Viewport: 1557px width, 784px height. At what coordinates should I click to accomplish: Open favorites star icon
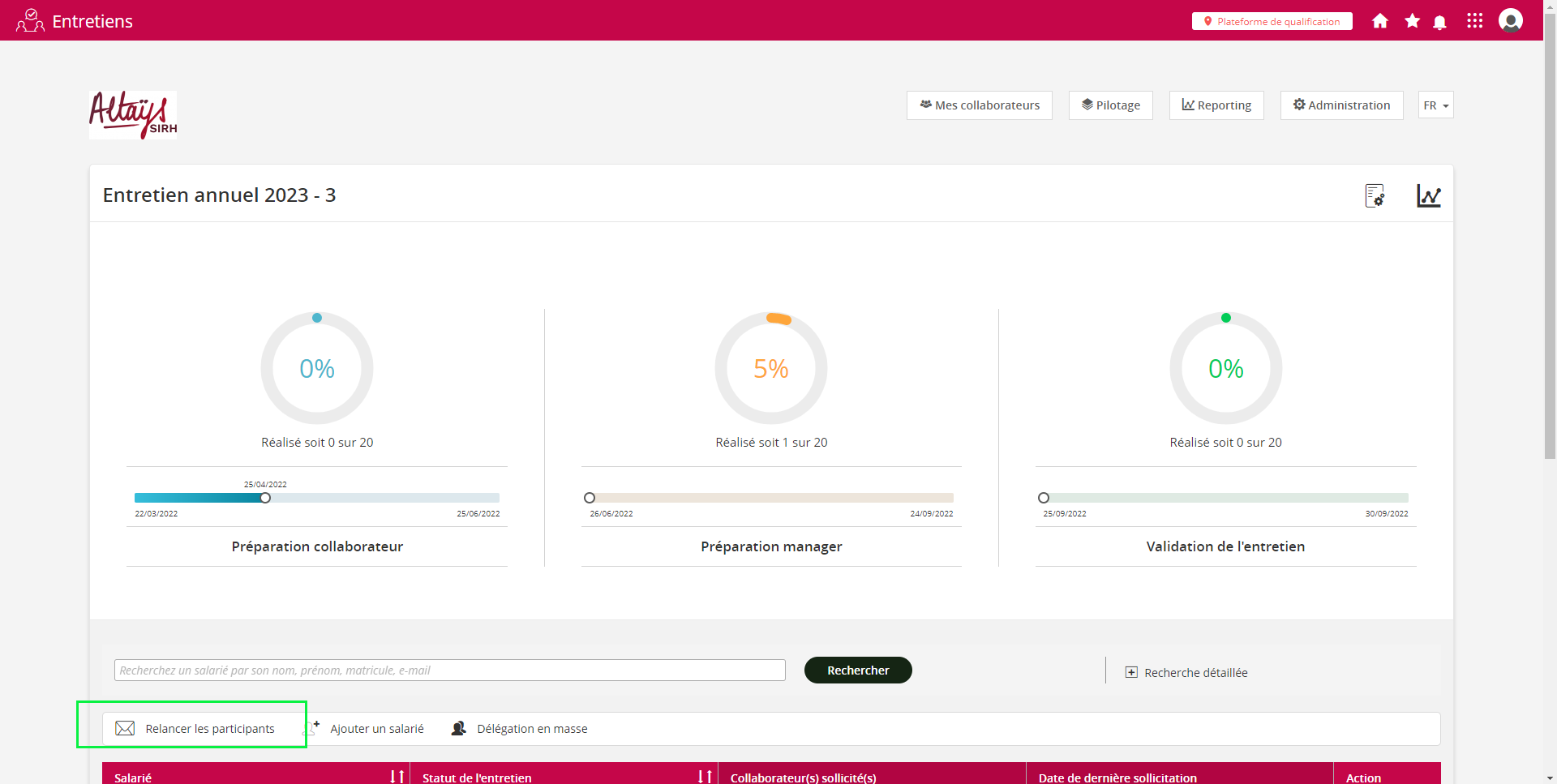coord(1412,21)
